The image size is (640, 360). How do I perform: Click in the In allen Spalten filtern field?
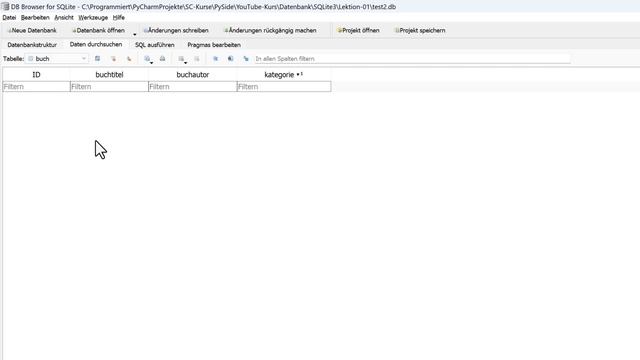pyautogui.click(x=412, y=59)
